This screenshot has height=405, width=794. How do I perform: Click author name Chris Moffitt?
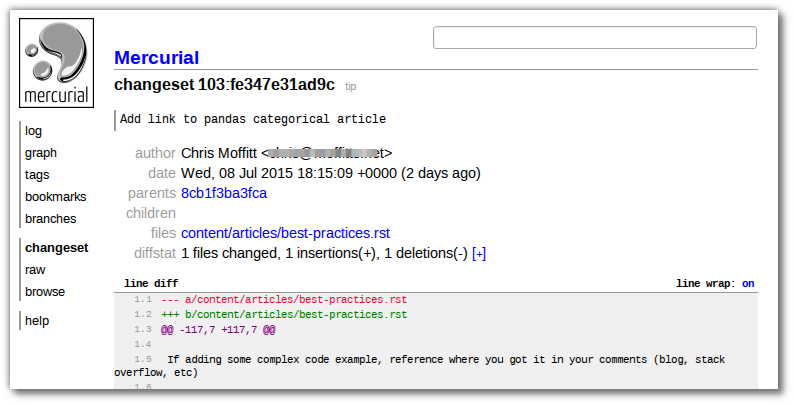click(x=219, y=153)
